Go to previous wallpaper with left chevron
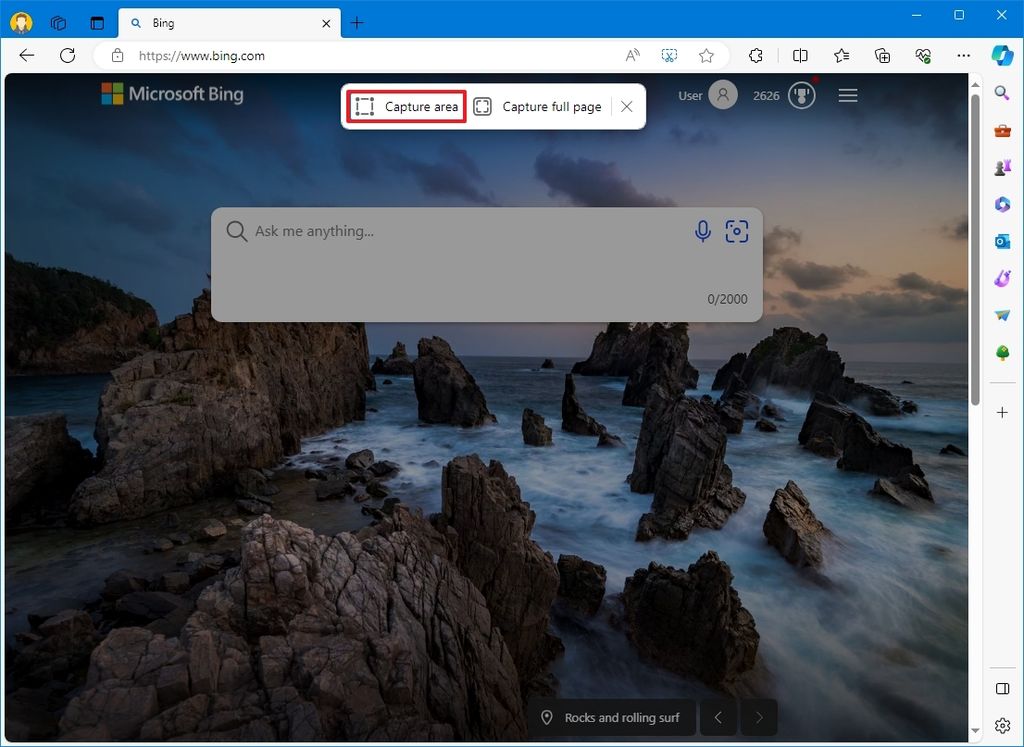The width and height of the screenshot is (1024, 747). (718, 717)
